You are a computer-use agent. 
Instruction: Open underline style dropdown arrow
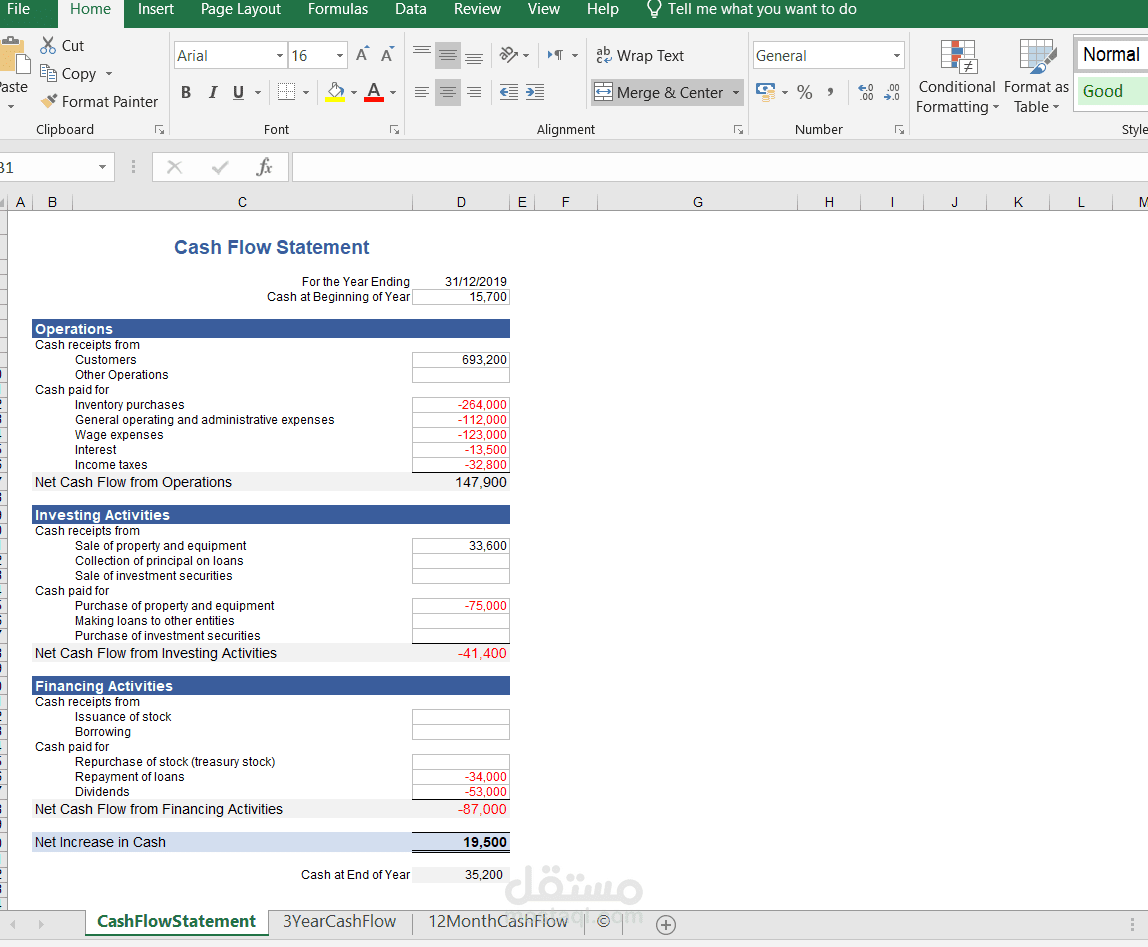(258, 92)
